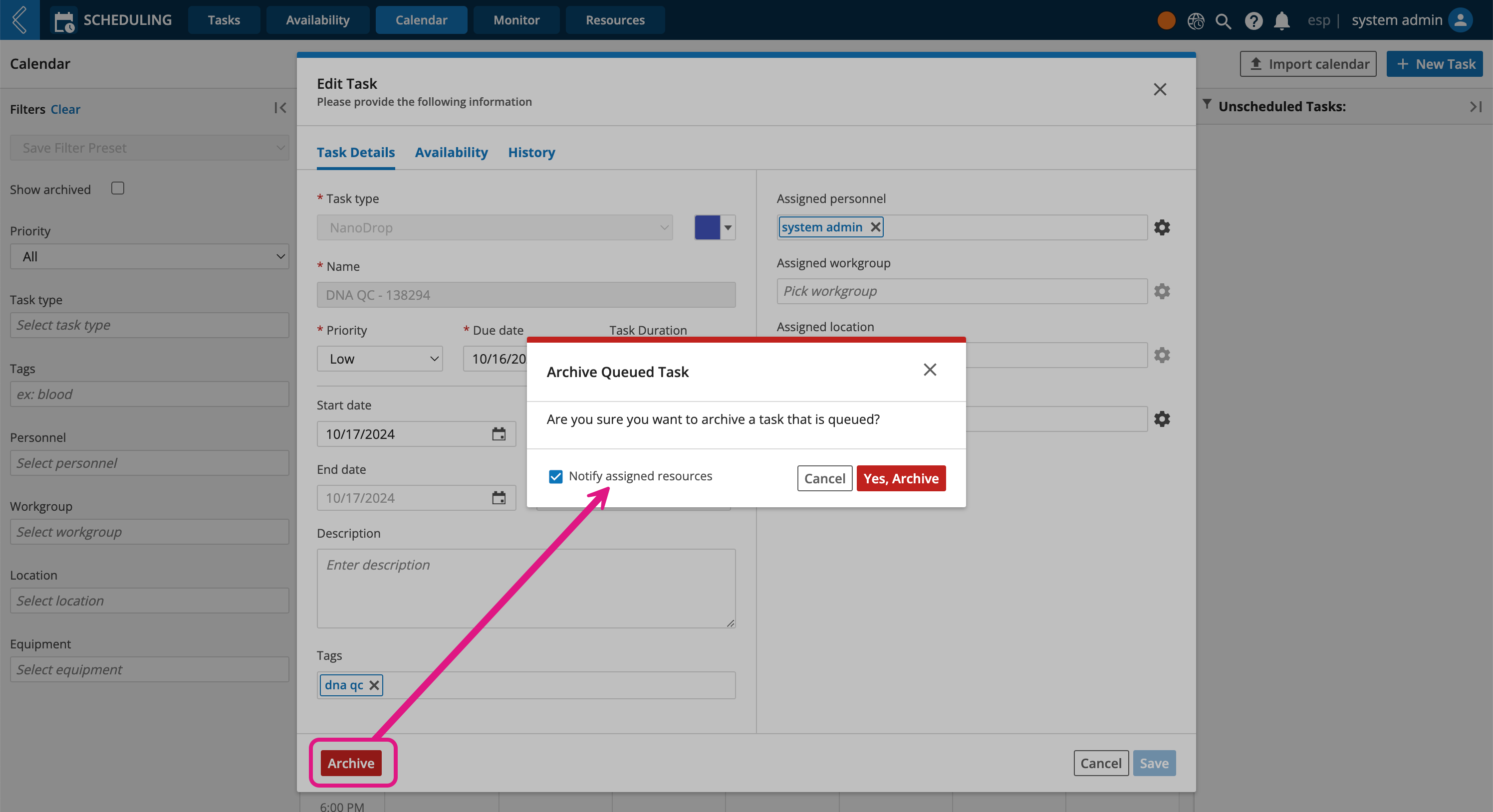This screenshot has width=1493, height=812.
Task: Open the Low priority dropdown
Action: point(380,359)
